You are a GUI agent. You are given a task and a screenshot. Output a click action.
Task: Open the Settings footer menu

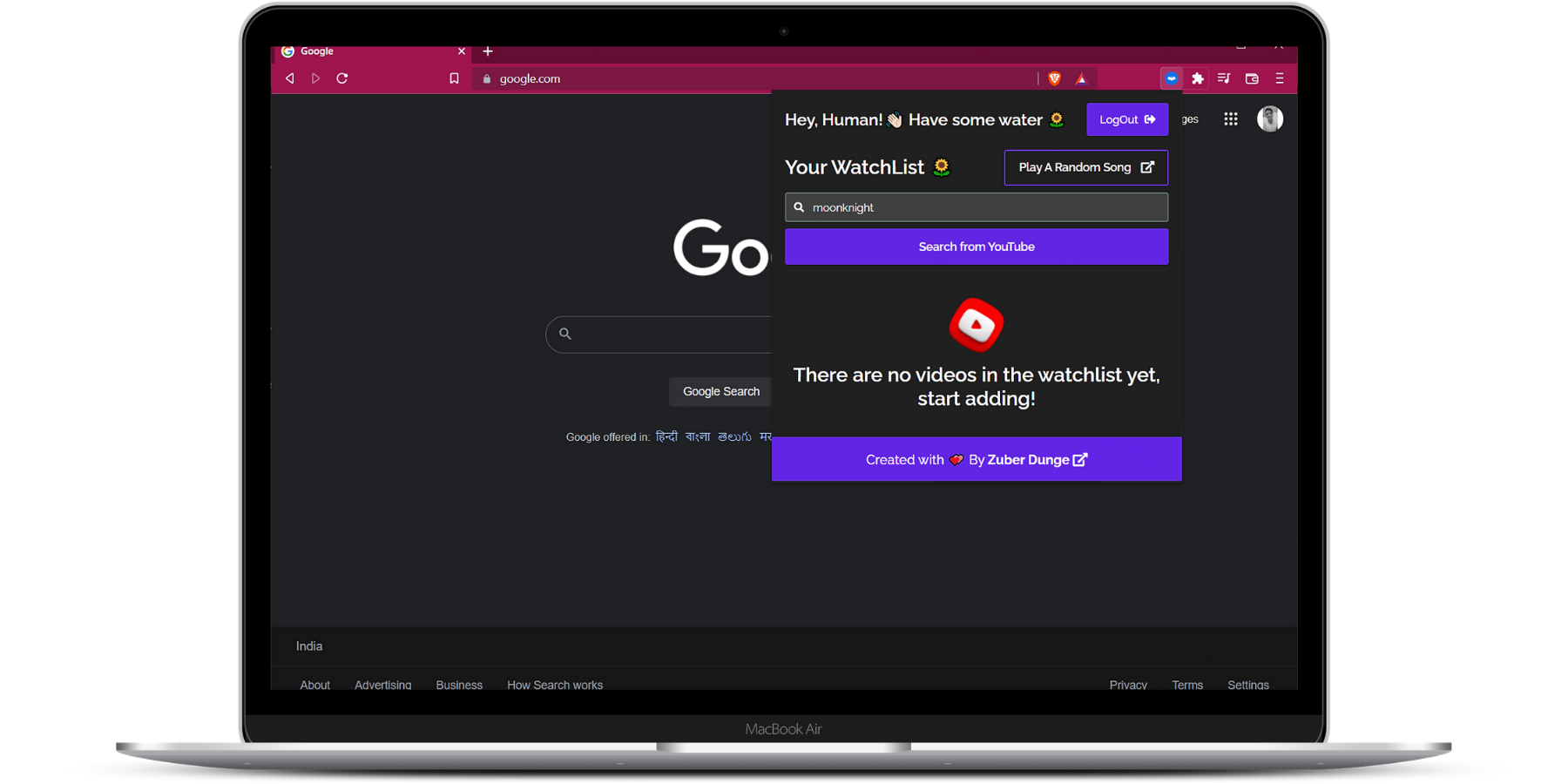click(x=1248, y=685)
